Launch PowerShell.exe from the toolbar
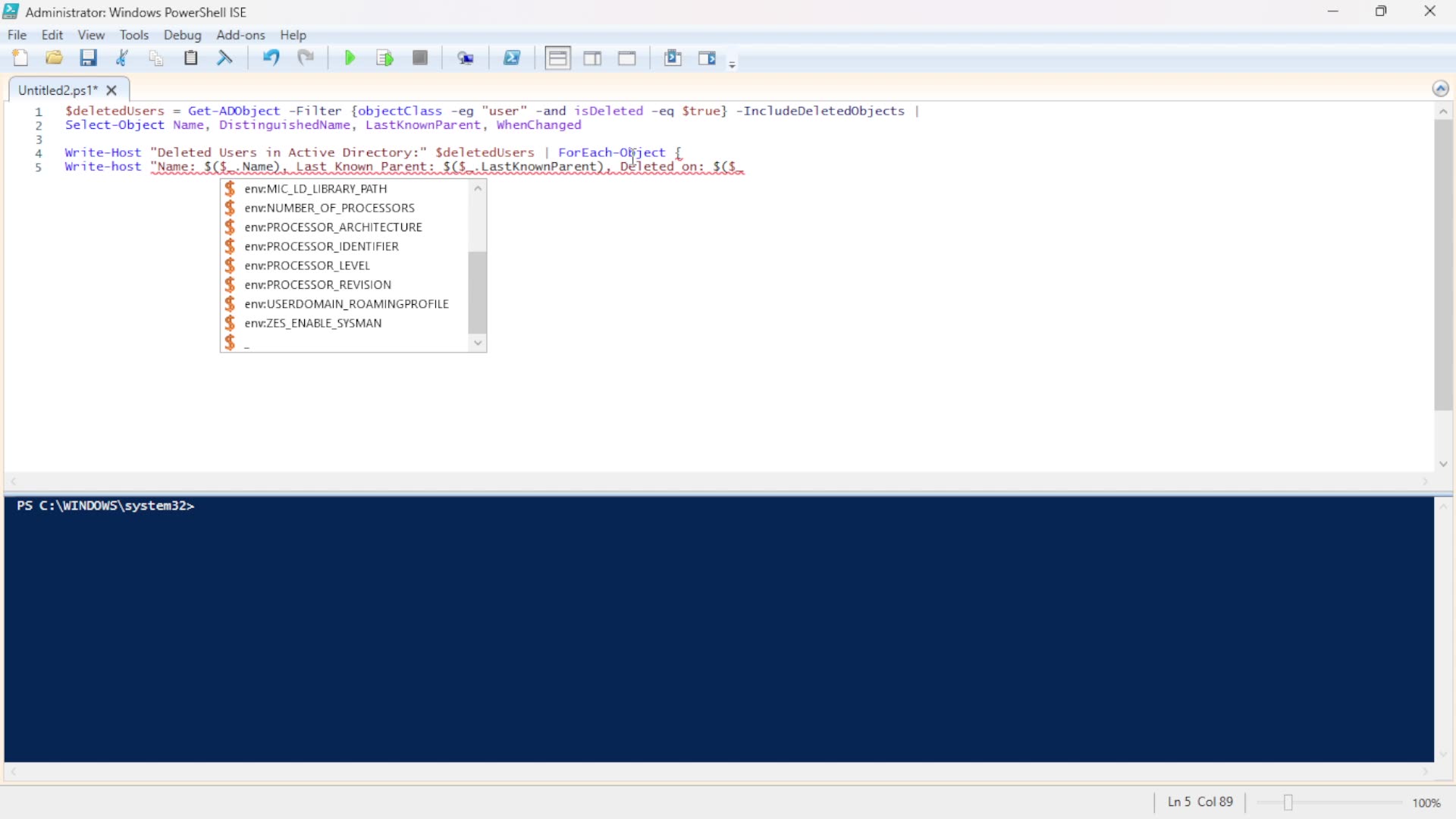 [512, 58]
